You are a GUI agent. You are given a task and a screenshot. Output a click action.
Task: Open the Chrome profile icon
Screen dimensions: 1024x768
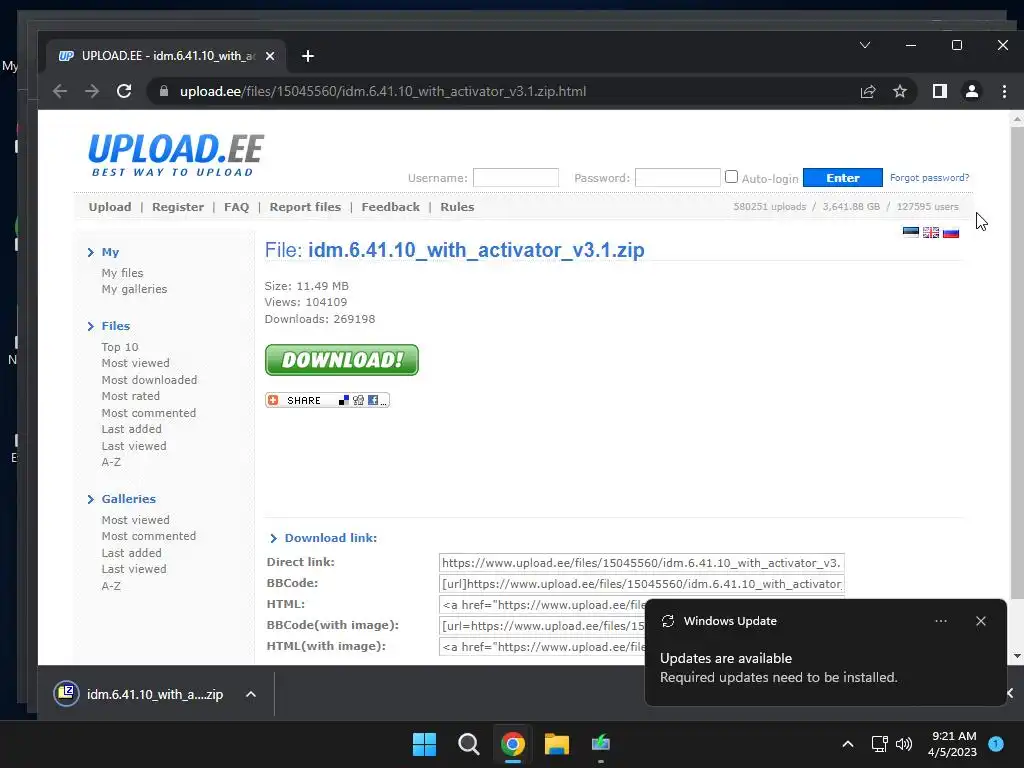pyautogui.click(x=972, y=91)
